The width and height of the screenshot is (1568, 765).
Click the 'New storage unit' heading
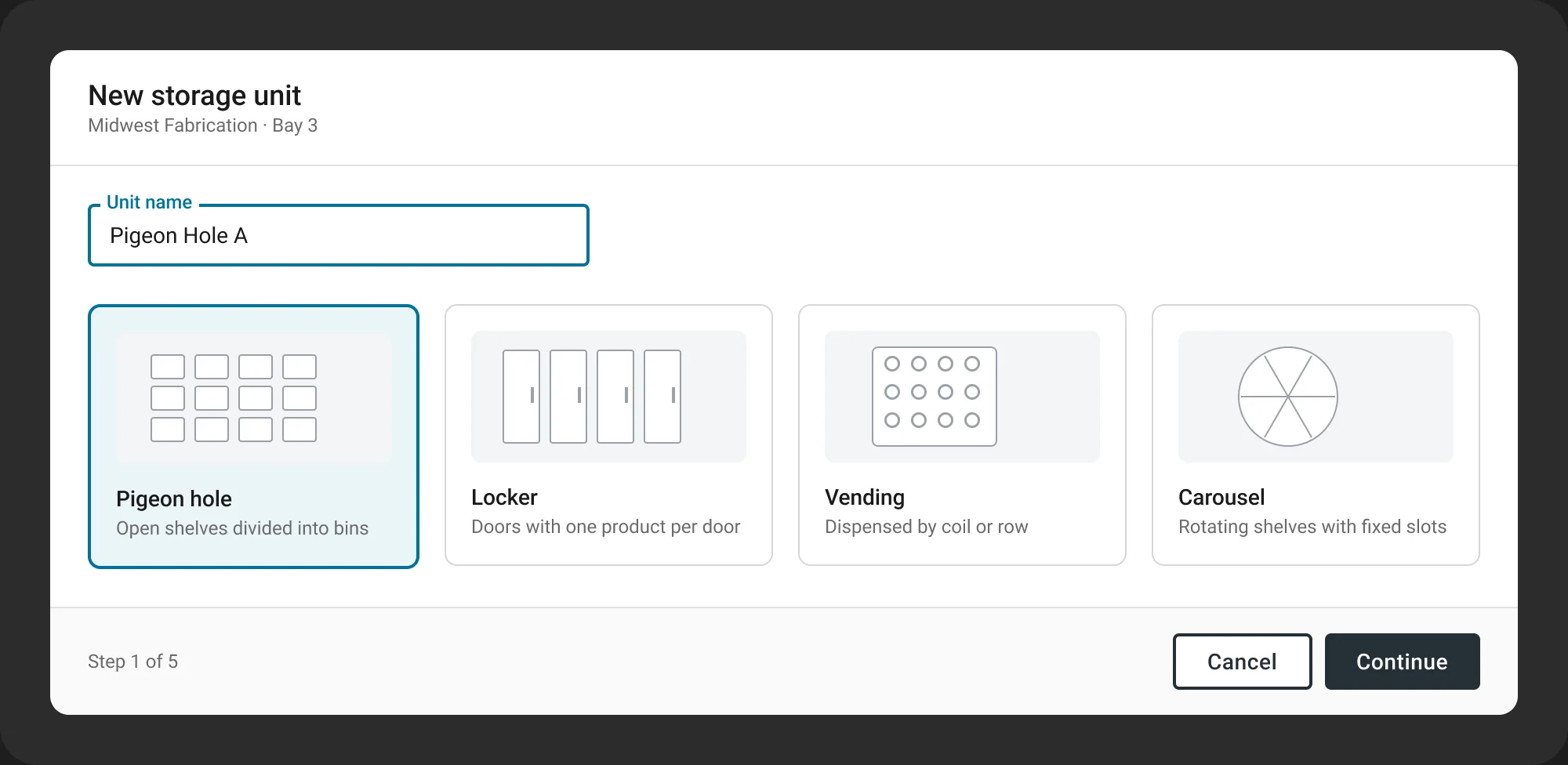pyautogui.click(x=194, y=96)
